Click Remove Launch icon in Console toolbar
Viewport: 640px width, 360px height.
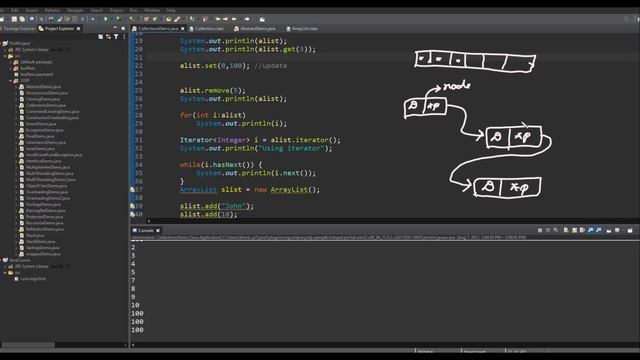click(x=548, y=231)
